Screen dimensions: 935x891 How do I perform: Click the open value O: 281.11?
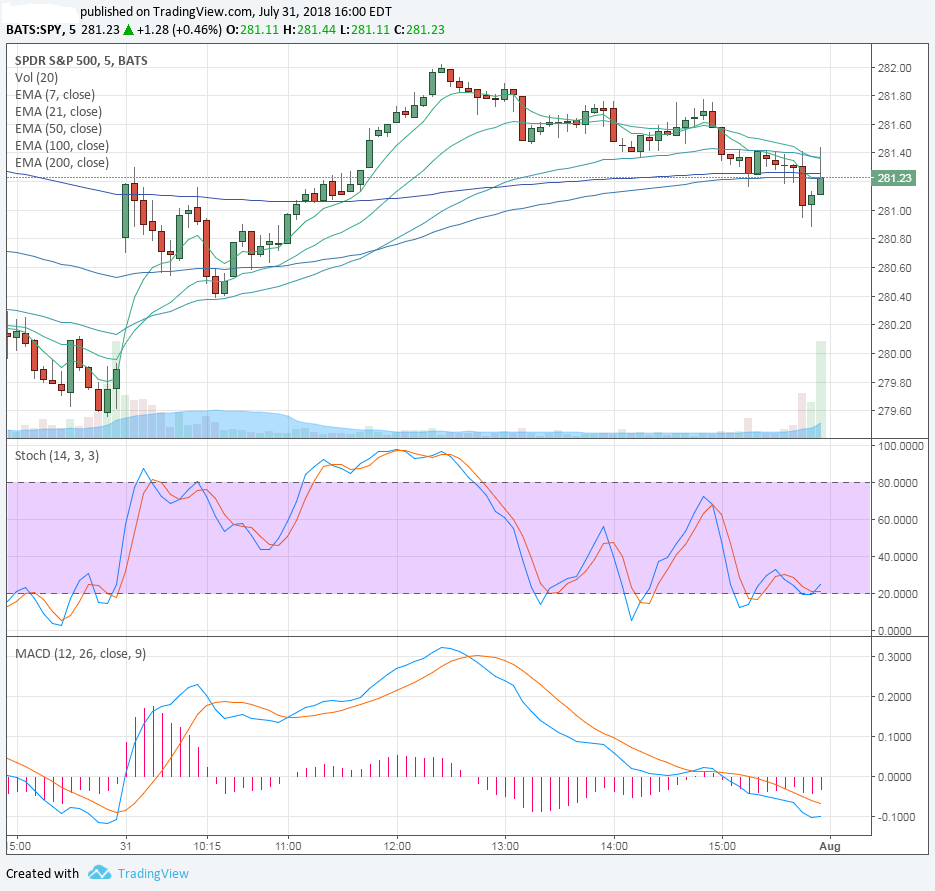(252, 30)
